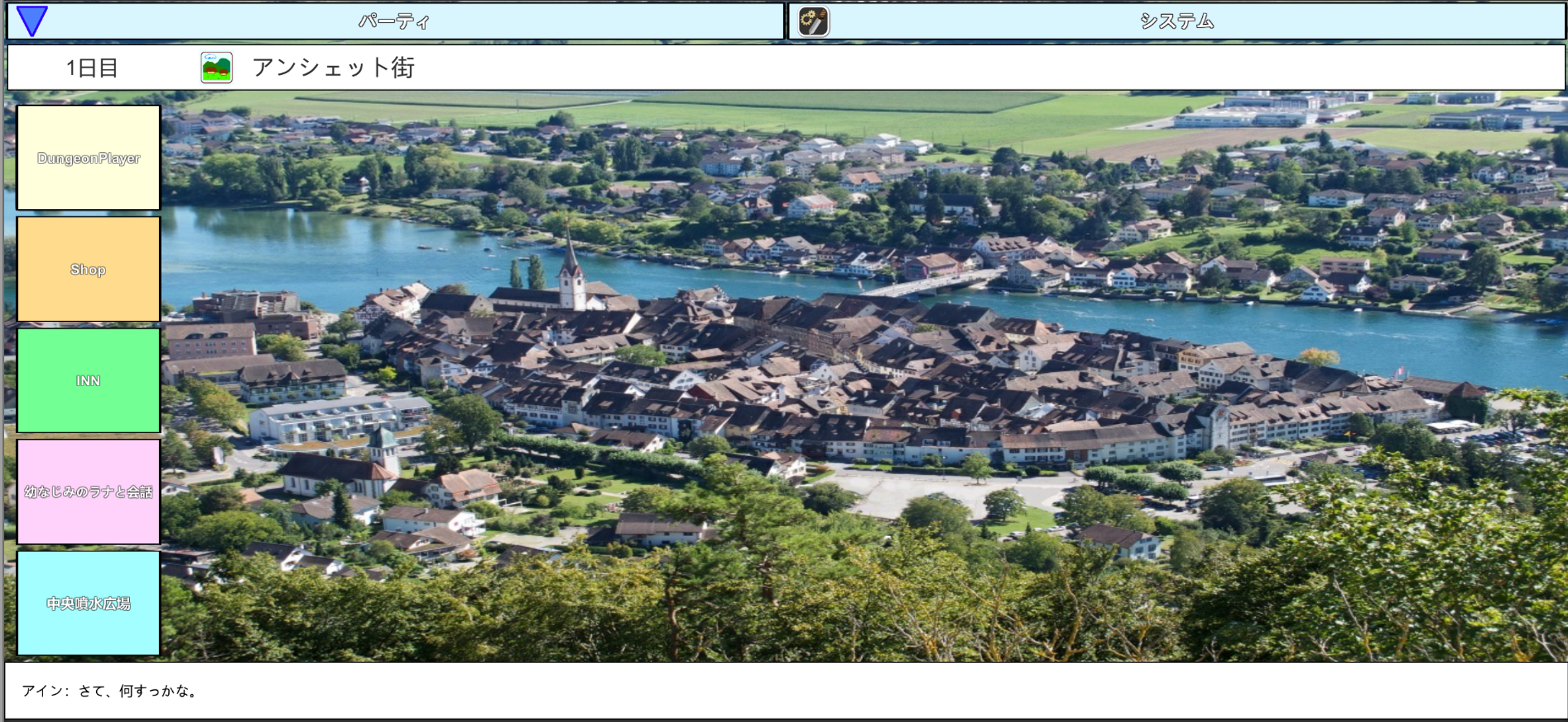Click the 1日目 day counter
Image resolution: width=1568 pixels, height=722 pixels.
tap(91, 68)
